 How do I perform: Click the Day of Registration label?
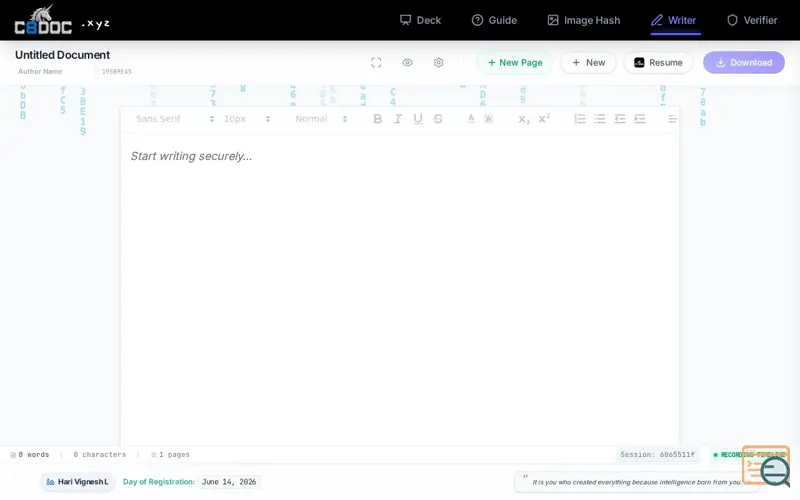(x=159, y=482)
